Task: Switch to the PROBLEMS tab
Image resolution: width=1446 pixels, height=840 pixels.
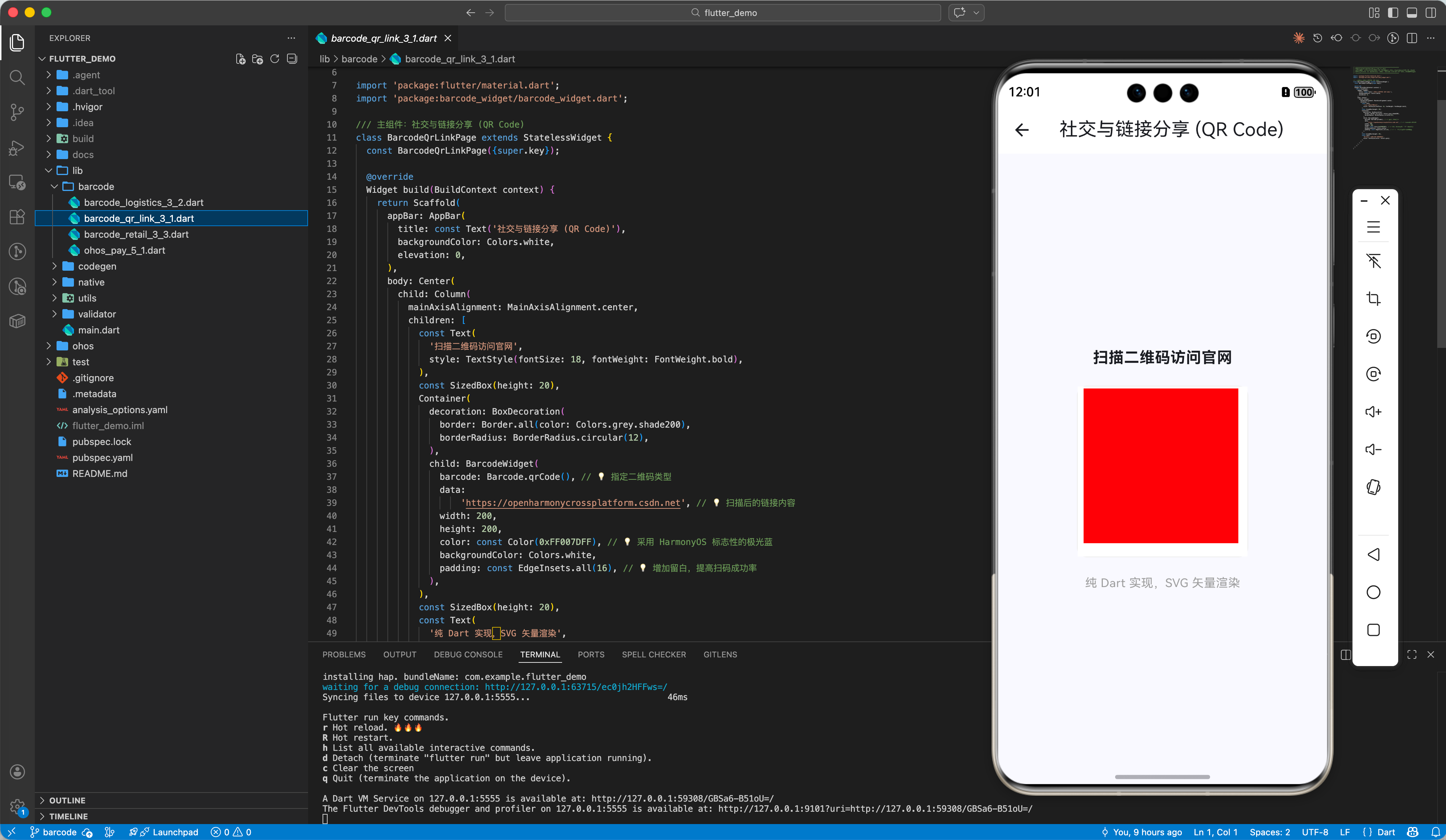Action: tap(344, 655)
